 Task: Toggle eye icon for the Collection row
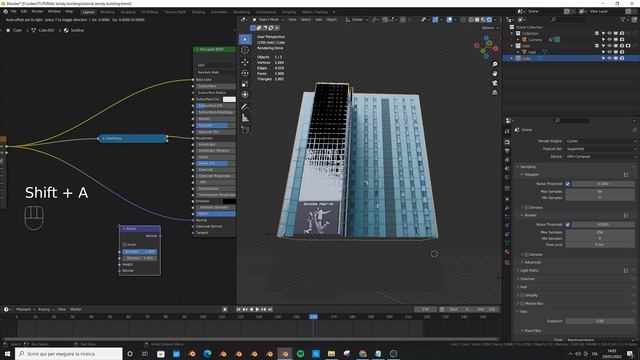pyautogui.click(x=609, y=33)
